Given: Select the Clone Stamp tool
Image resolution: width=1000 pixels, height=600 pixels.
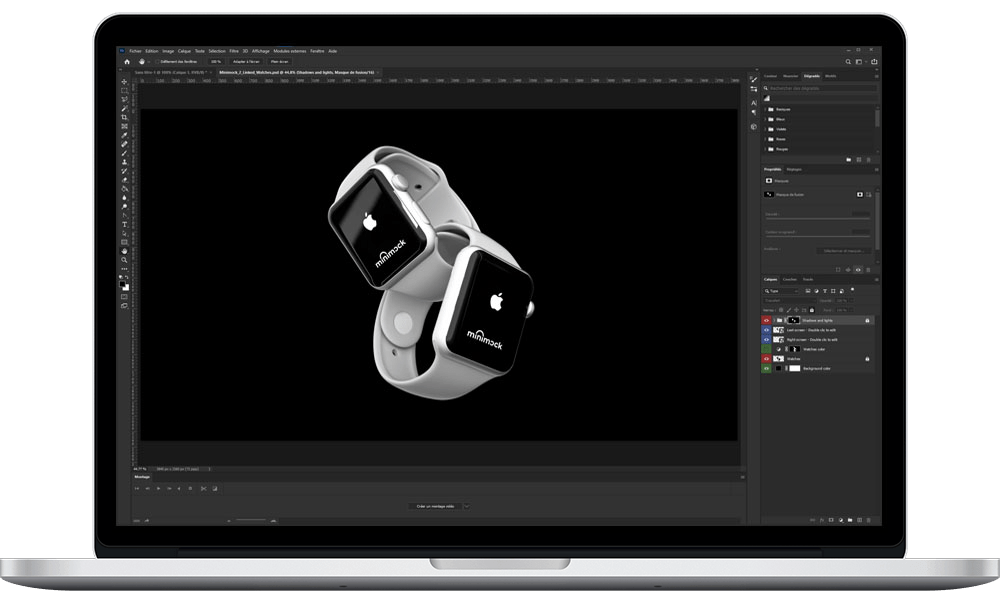Looking at the screenshot, I should click(124, 162).
